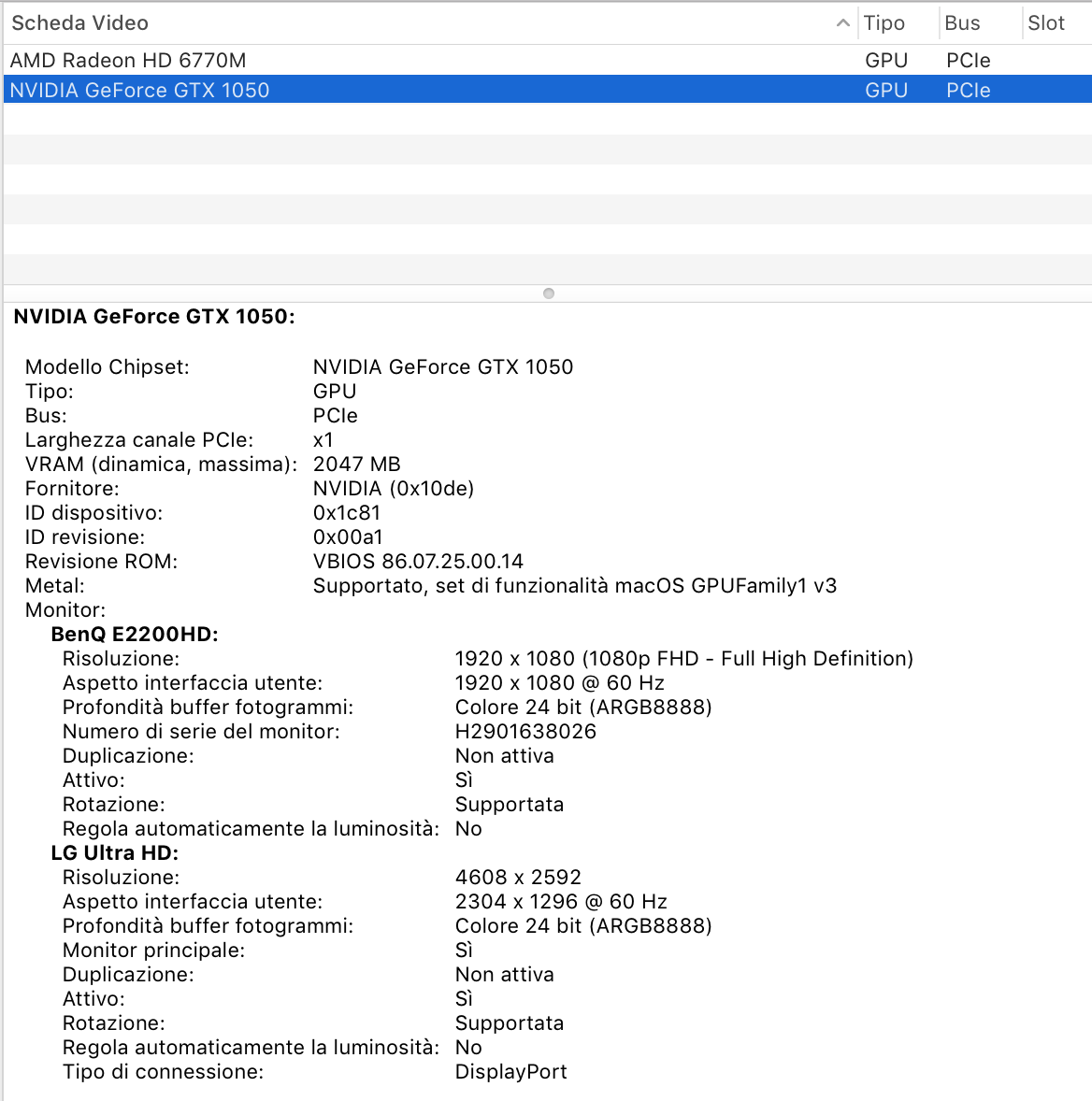Click the VRAM (dinamica, massima) label
1092x1101 pixels.
coord(161,465)
